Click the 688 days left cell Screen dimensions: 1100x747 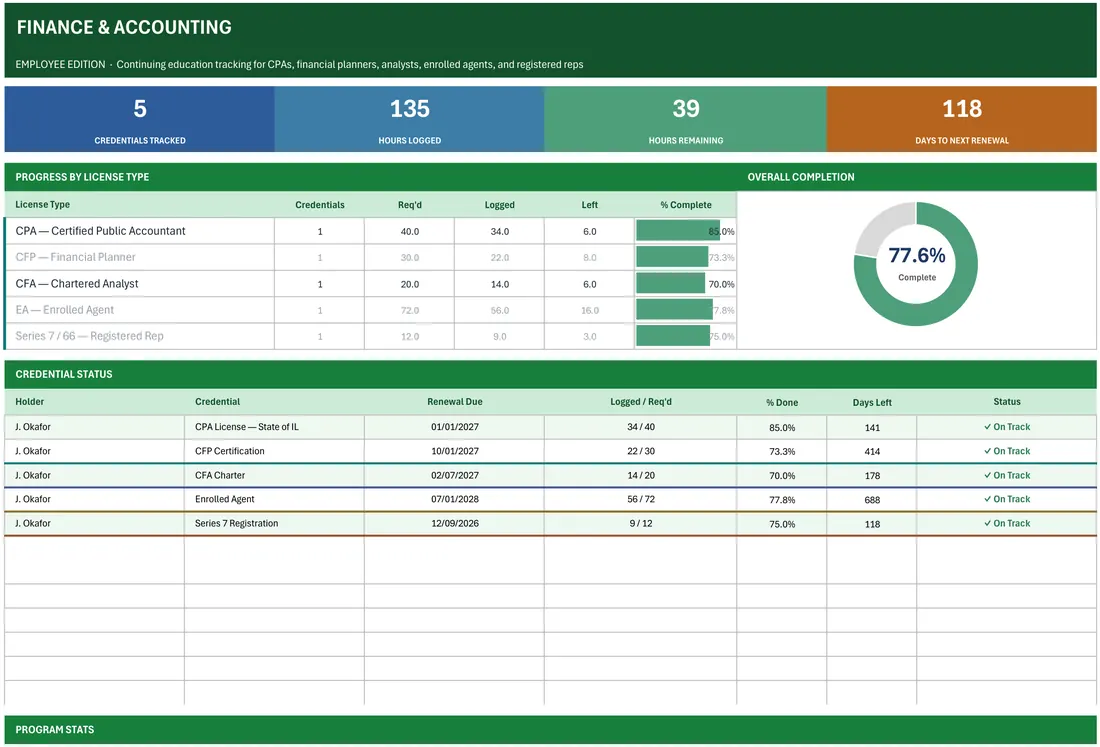(x=872, y=500)
